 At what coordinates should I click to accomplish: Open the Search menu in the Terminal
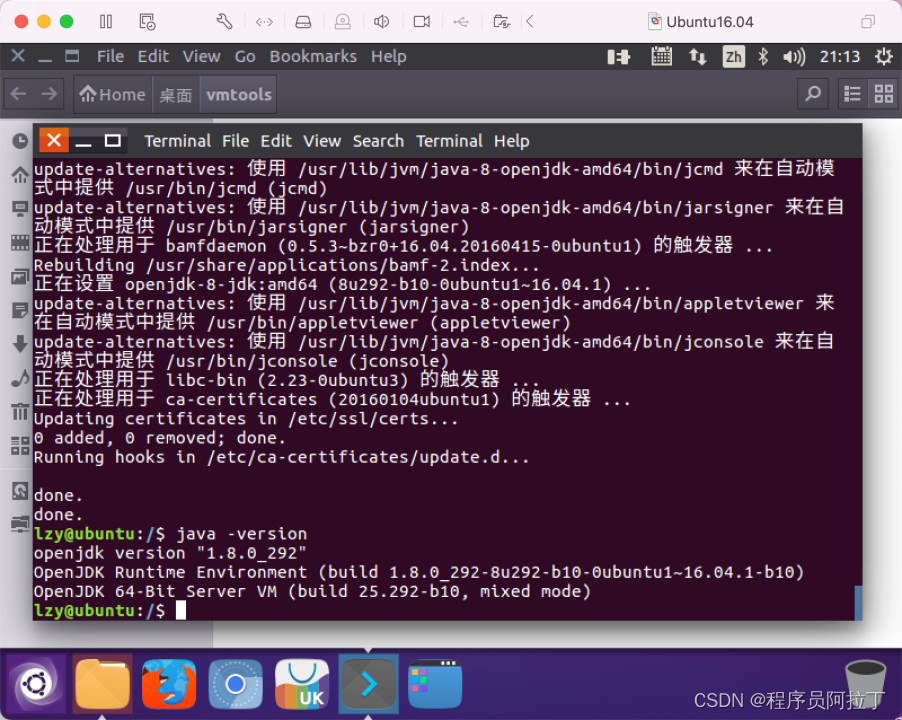click(x=378, y=141)
